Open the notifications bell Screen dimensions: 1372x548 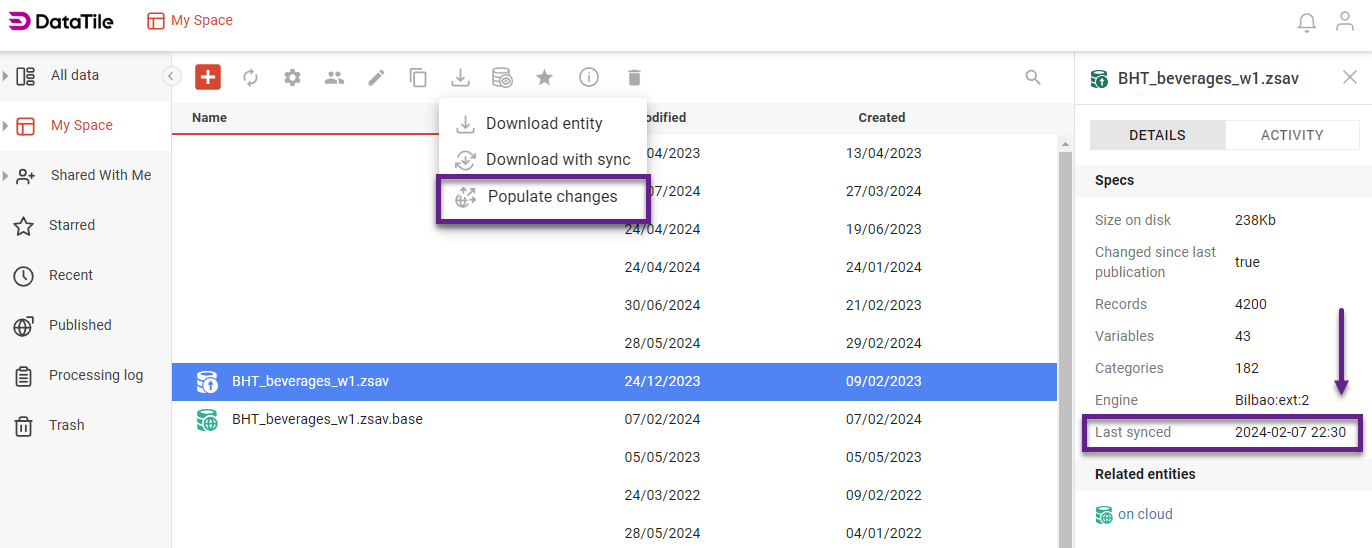pyautogui.click(x=1306, y=22)
